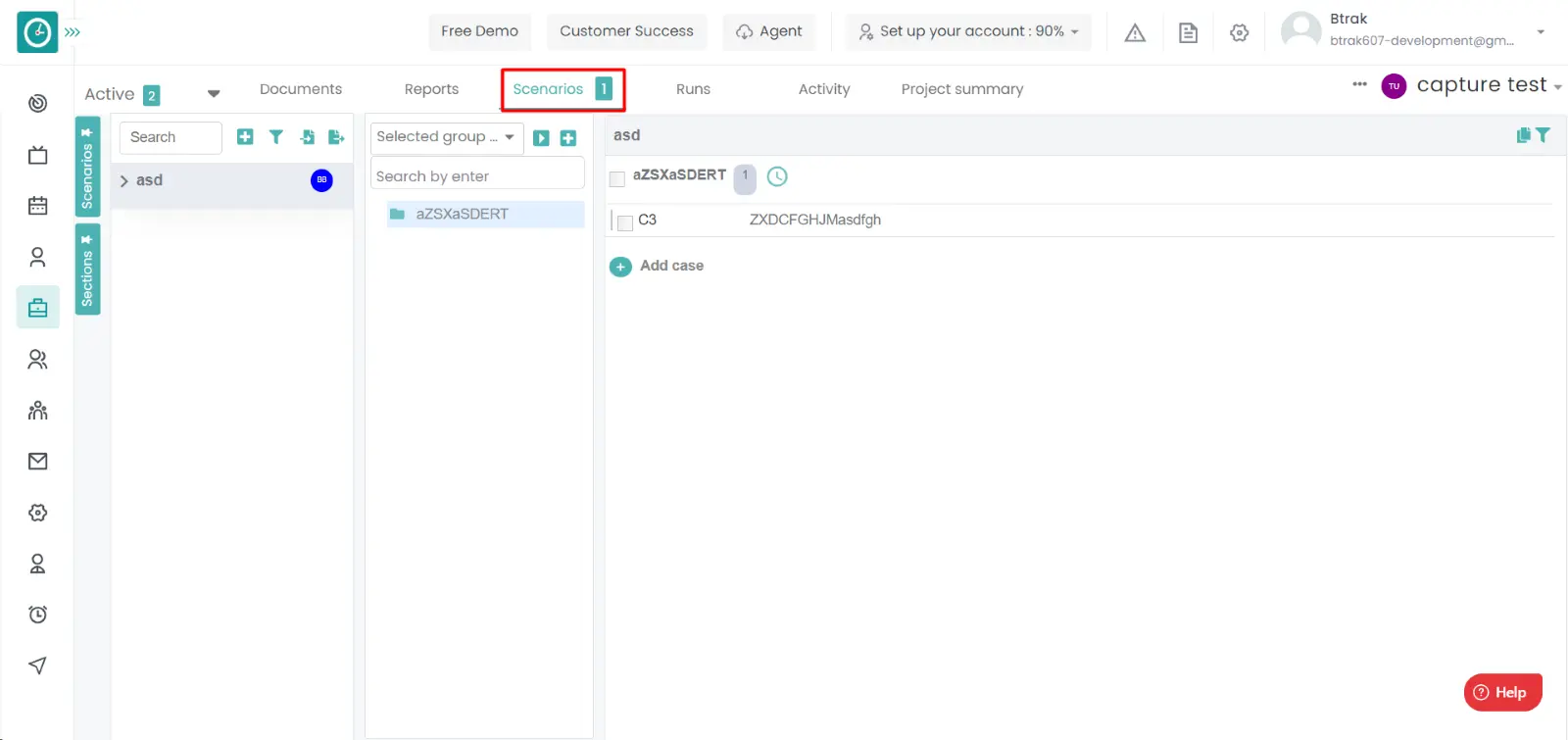Open the briefcase projects icon in sidebar
1568x740 pixels.
point(37,308)
